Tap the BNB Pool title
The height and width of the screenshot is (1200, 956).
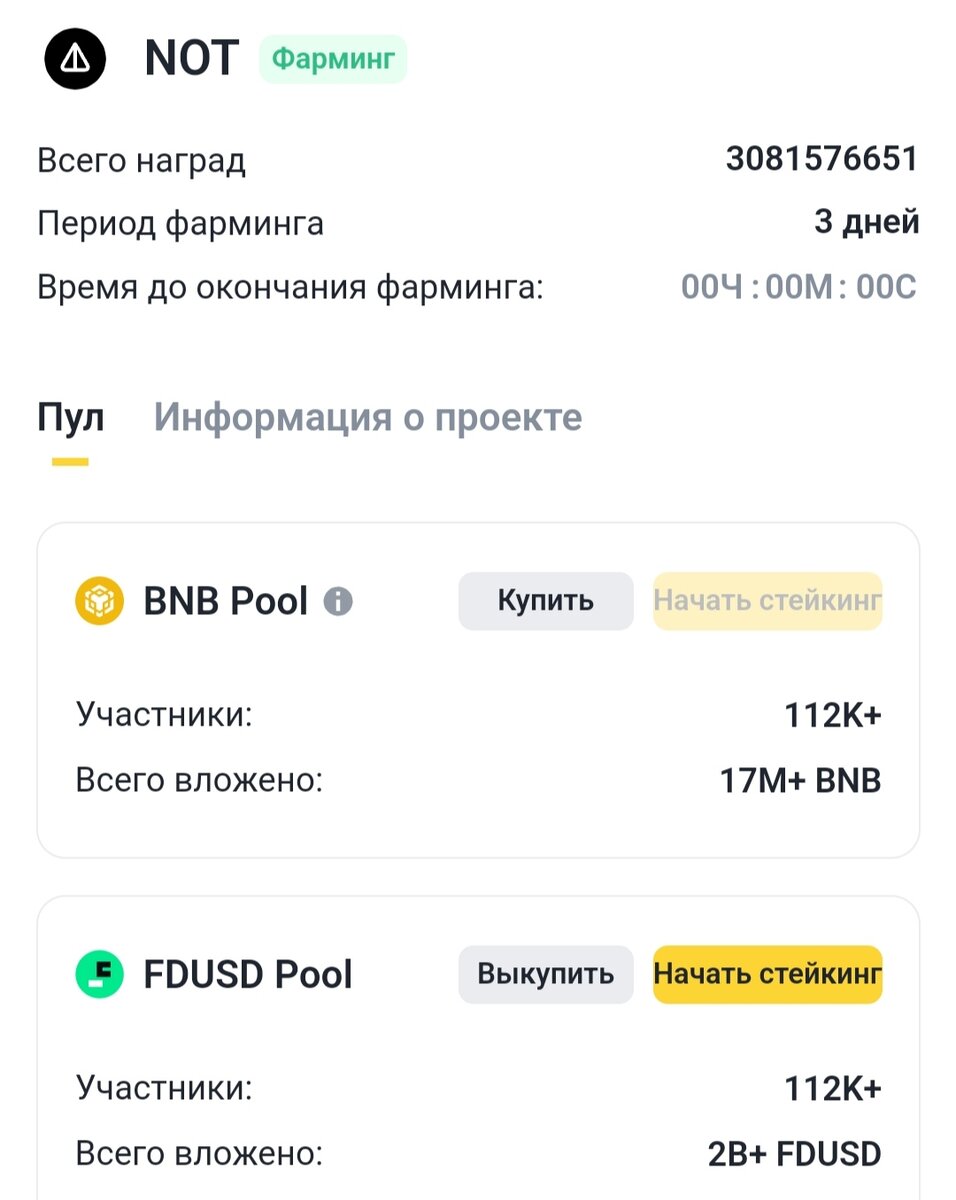[x=226, y=602]
